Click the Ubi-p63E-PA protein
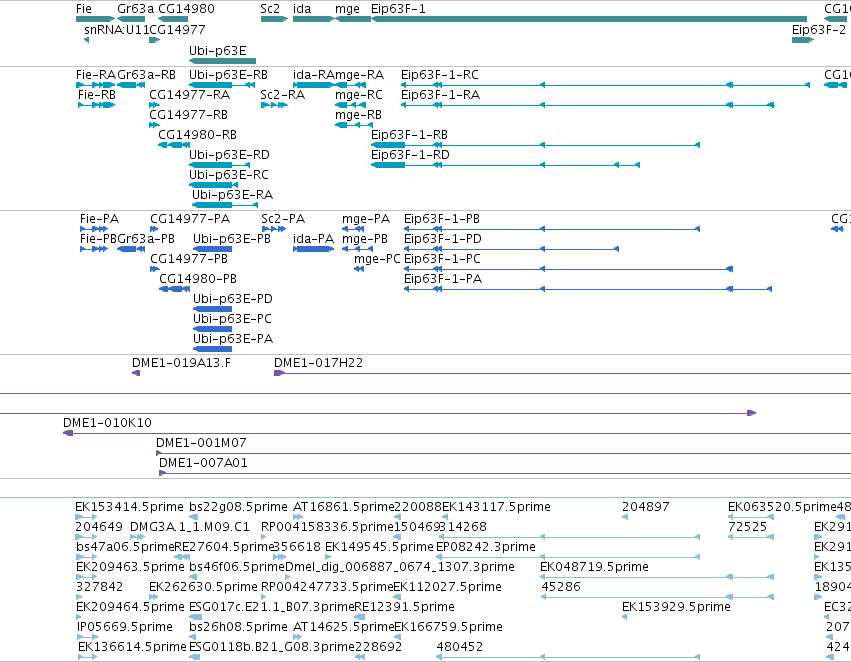 (212, 349)
